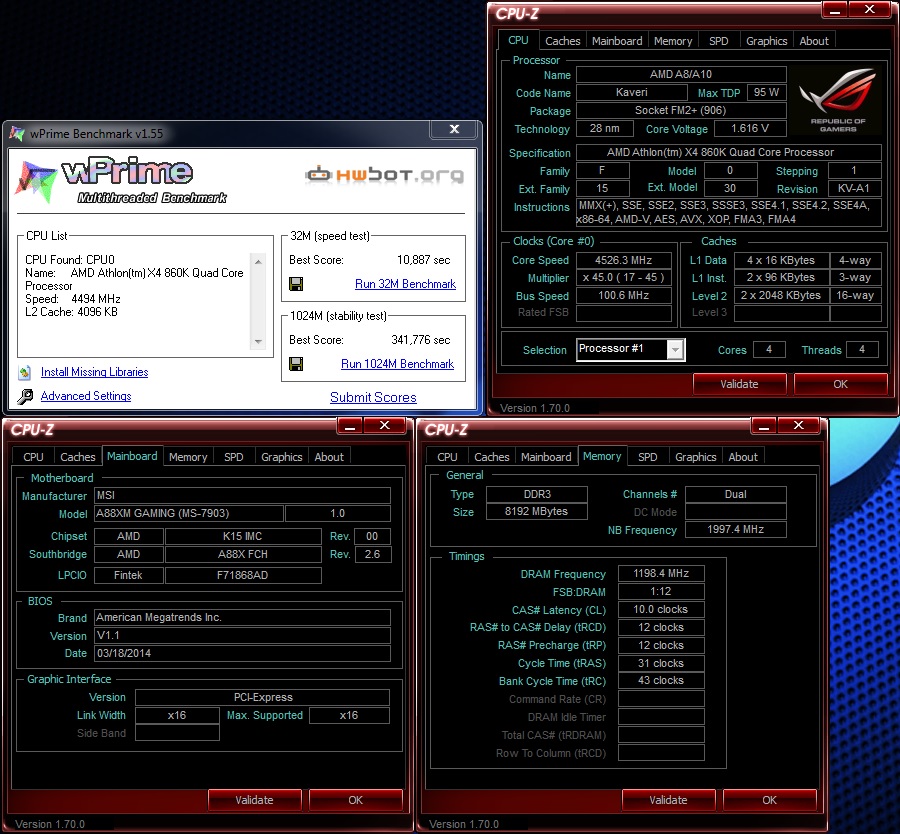Click Validate in the Mainboard window
This screenshot has height=834, width=900.
(254, 800)
